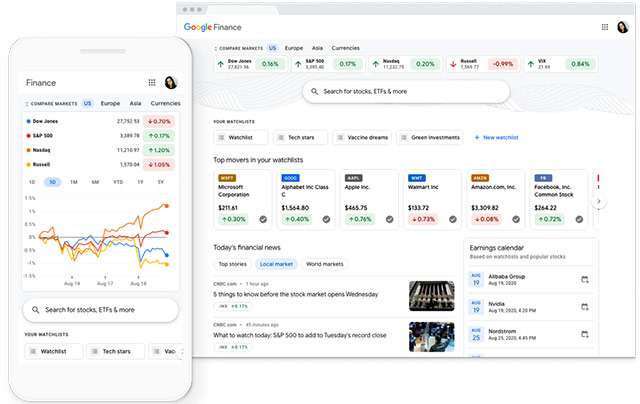
Task: Toggle checkmark on Microsoft Corporation card
Action: click(x=263, y=220)
